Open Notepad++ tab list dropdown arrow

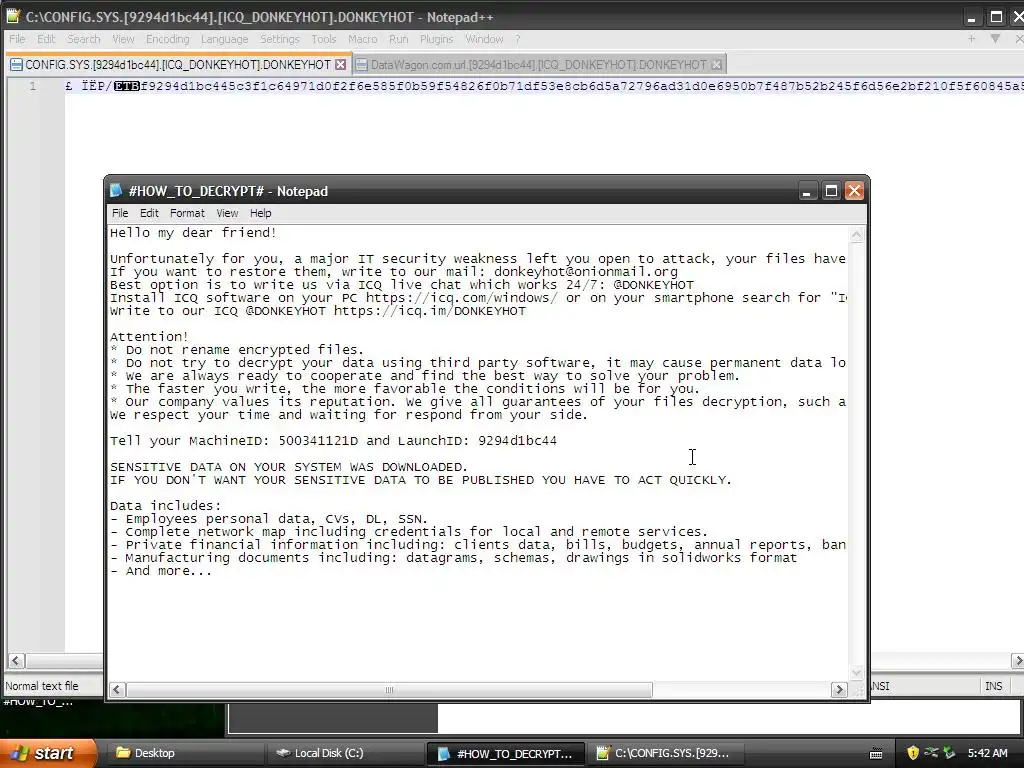point(995,39)
